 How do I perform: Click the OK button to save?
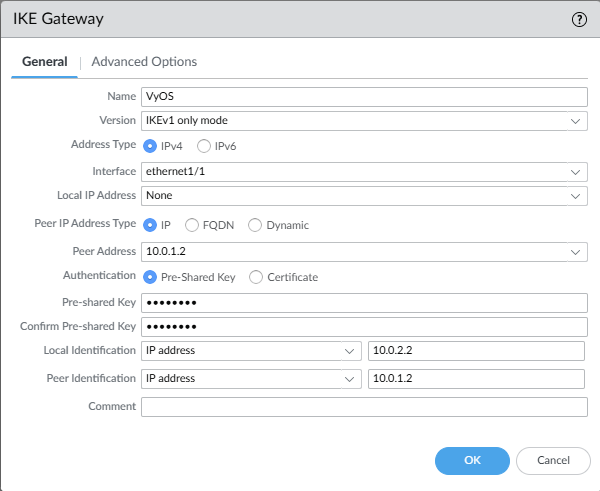[x=472, y=460]
